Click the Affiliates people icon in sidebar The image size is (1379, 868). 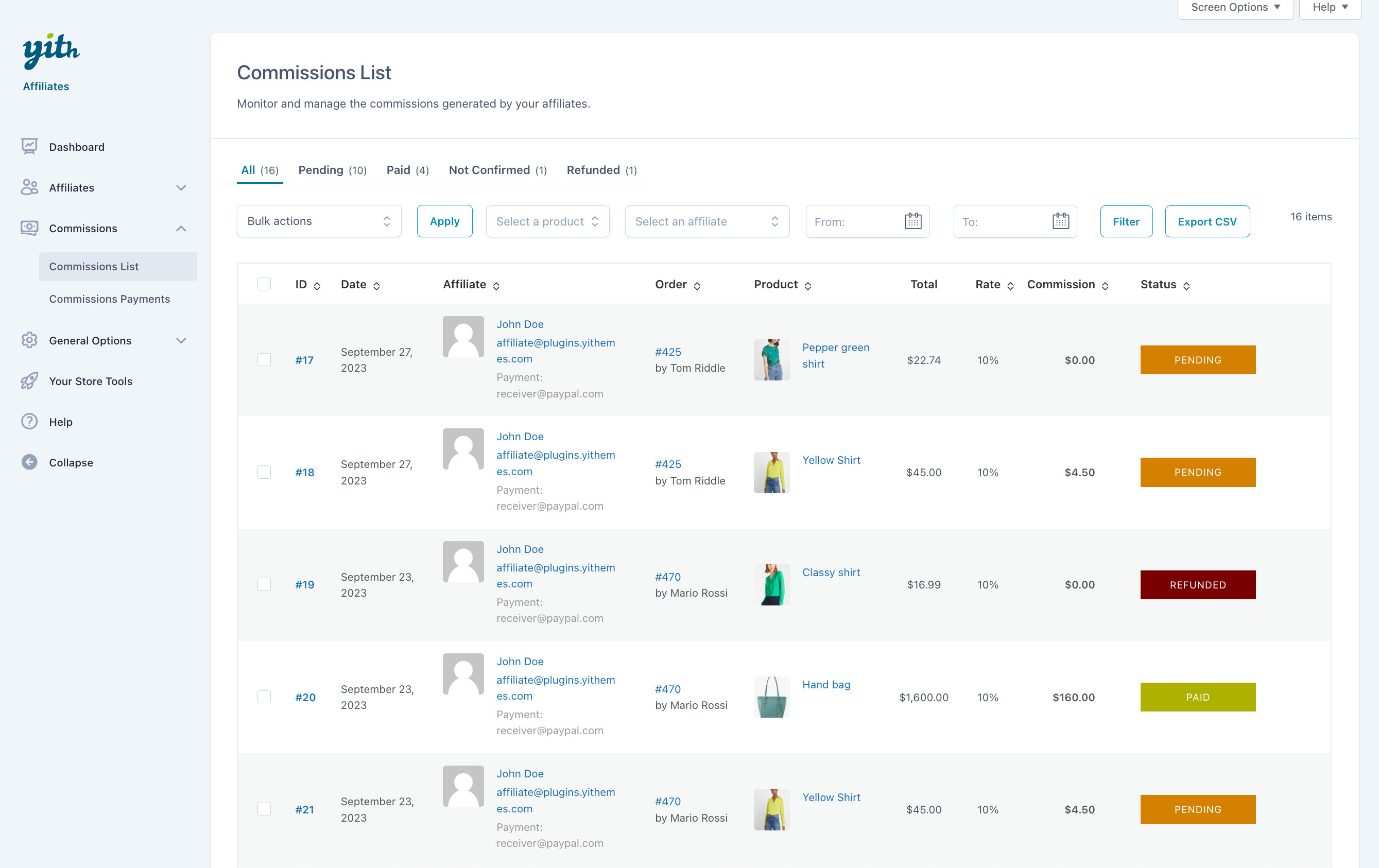point(29,187)
